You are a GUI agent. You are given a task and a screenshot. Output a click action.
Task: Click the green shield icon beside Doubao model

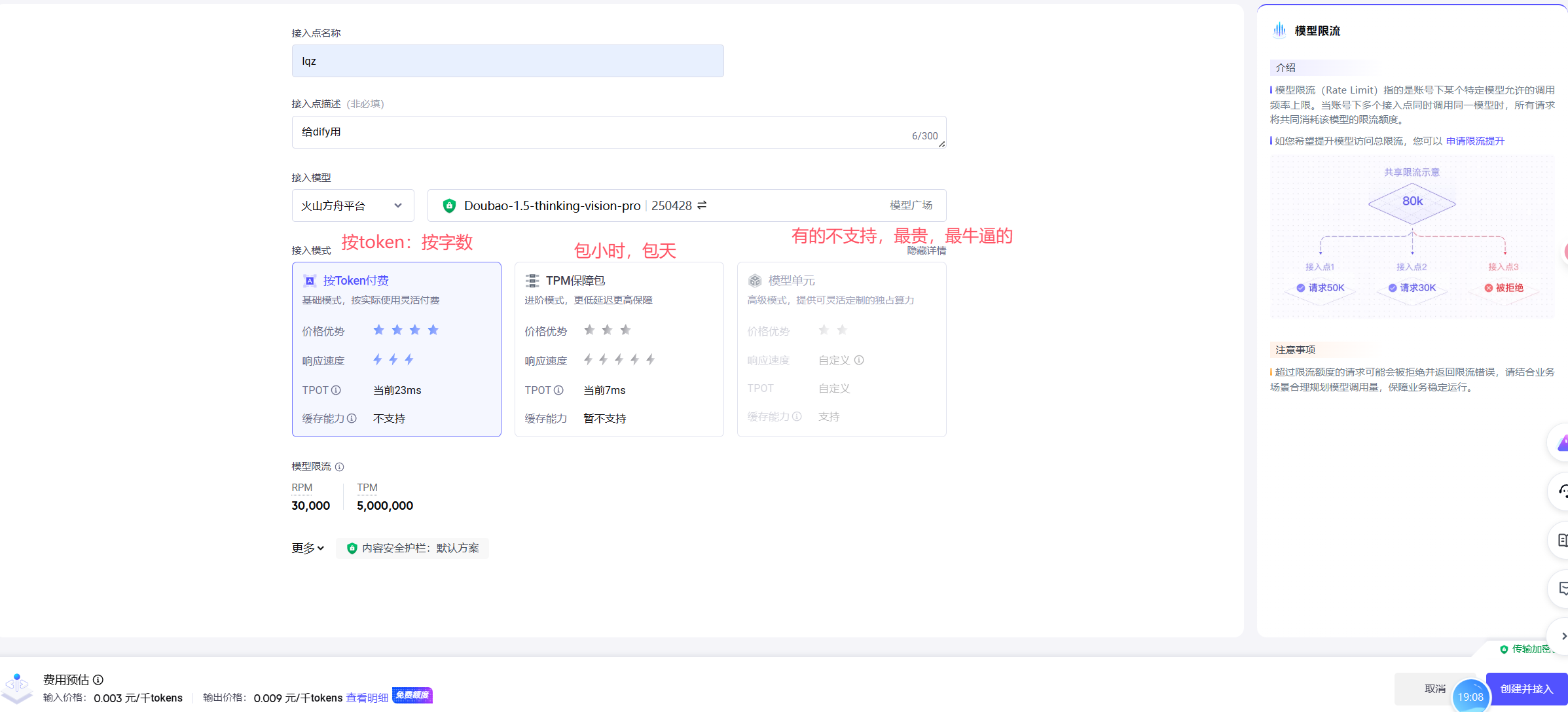click(x=449, y=205)
